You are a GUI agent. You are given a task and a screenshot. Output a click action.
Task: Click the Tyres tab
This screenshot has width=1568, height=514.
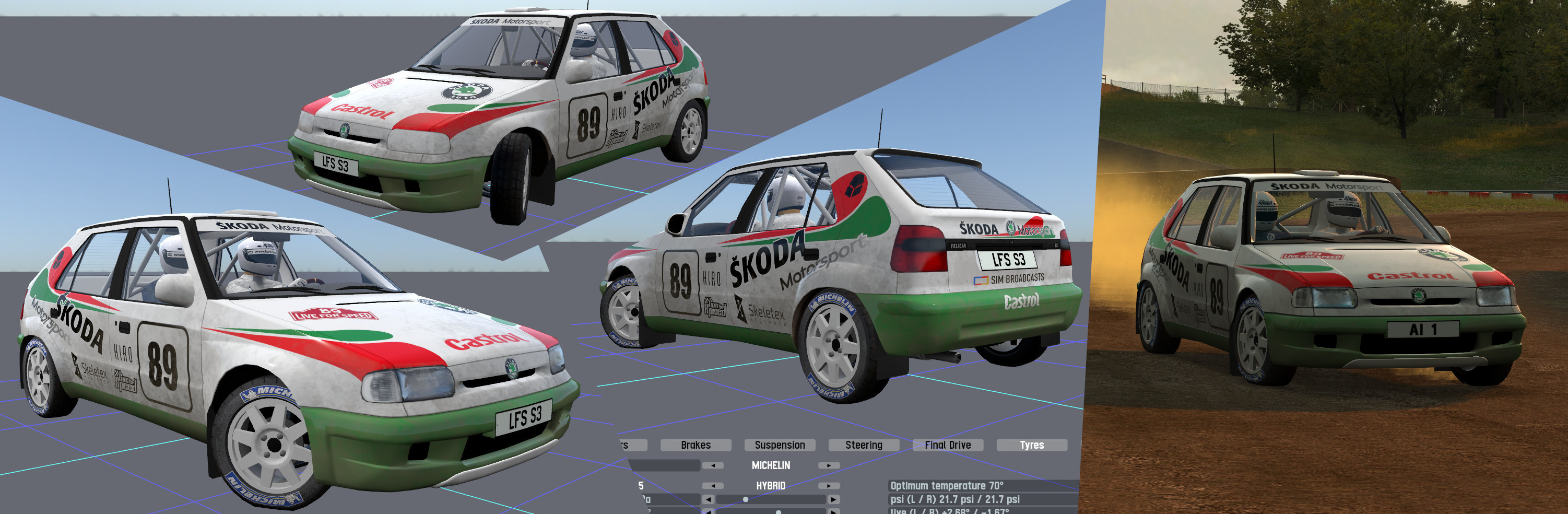pos(1031,445)
